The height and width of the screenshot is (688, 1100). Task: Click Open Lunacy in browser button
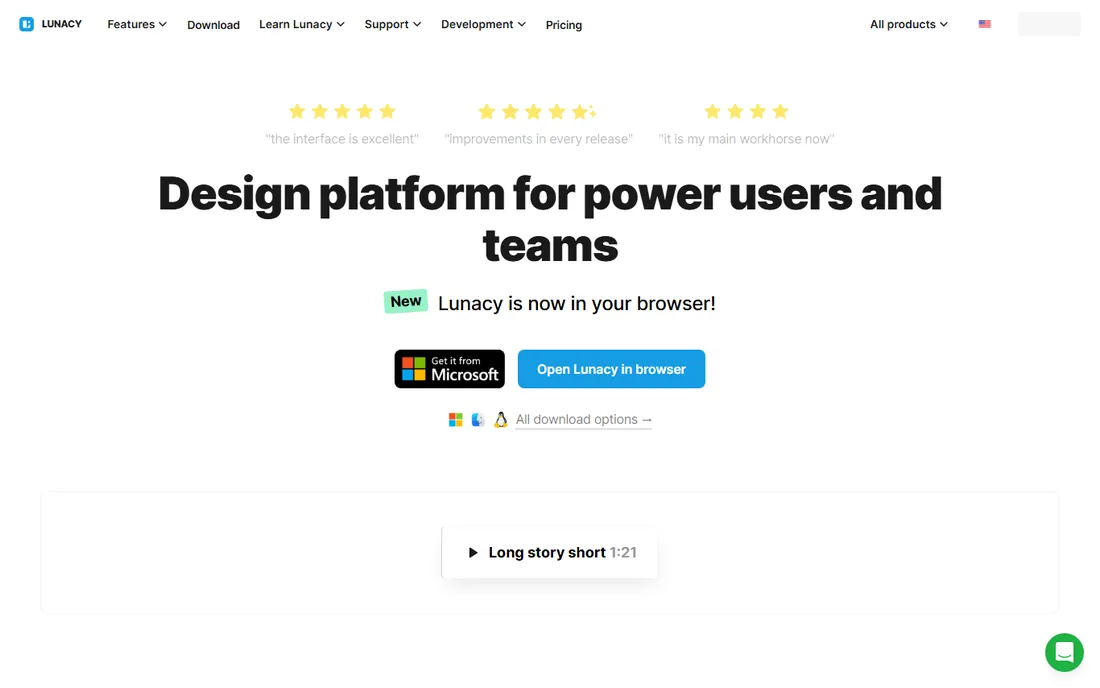pyautogui.click(x=611, y=369)
